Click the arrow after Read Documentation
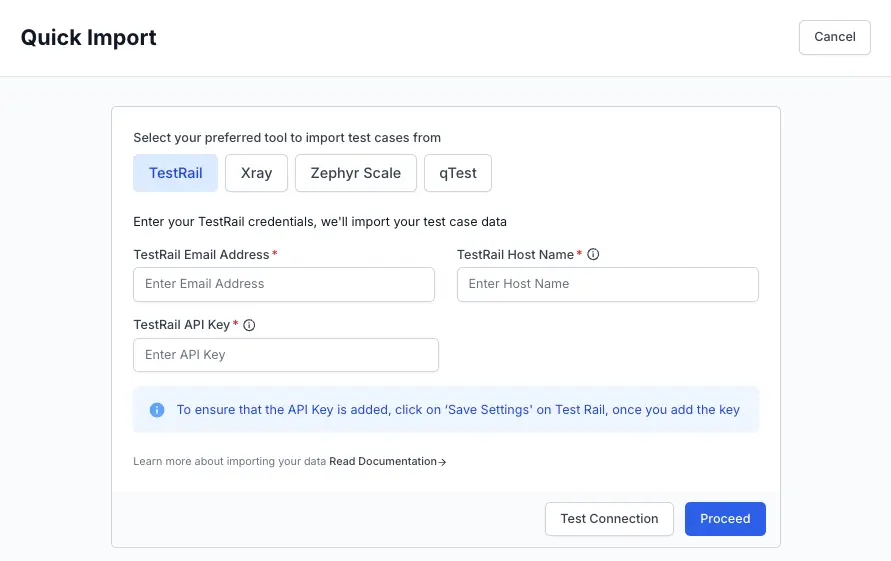The width and height of the screenshot is (891, 561). pos(443,462)
